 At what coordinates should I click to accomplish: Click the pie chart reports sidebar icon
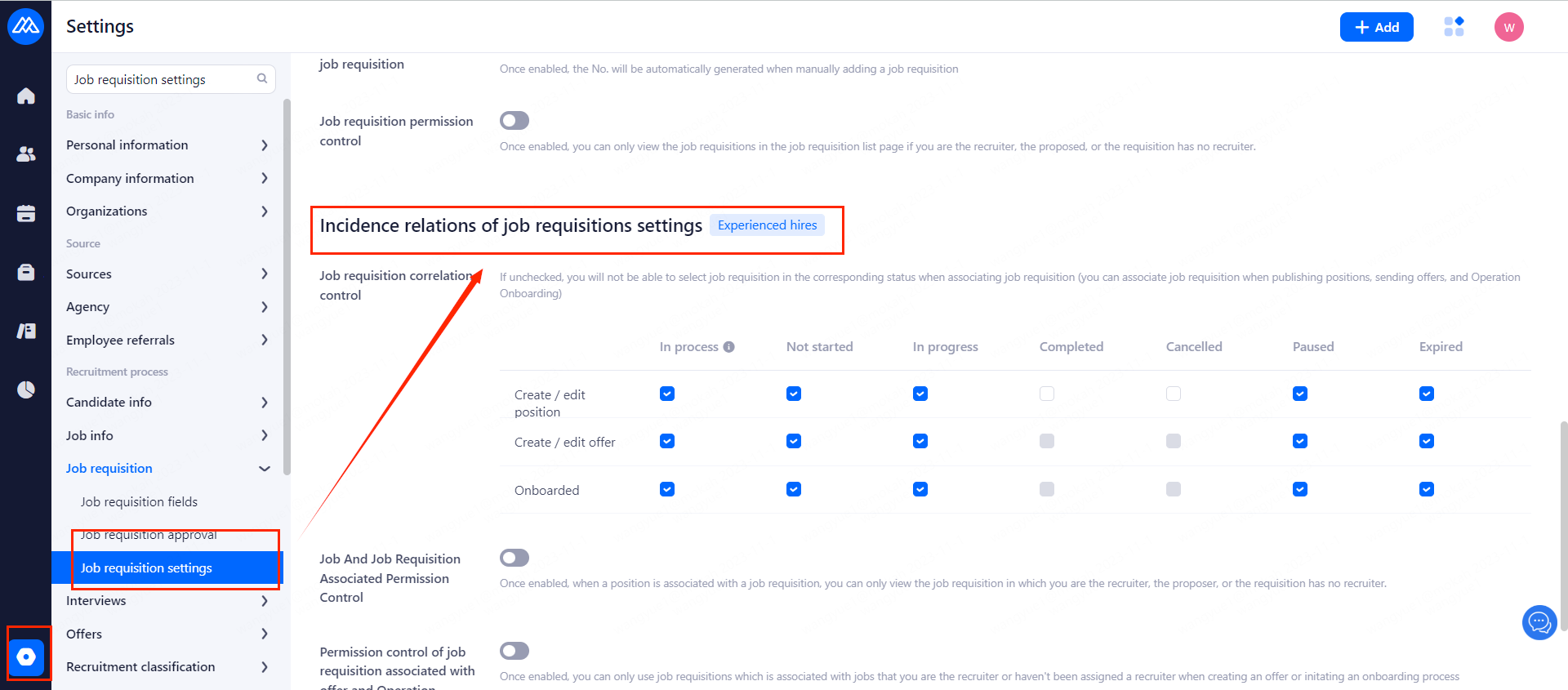[26, 390]
